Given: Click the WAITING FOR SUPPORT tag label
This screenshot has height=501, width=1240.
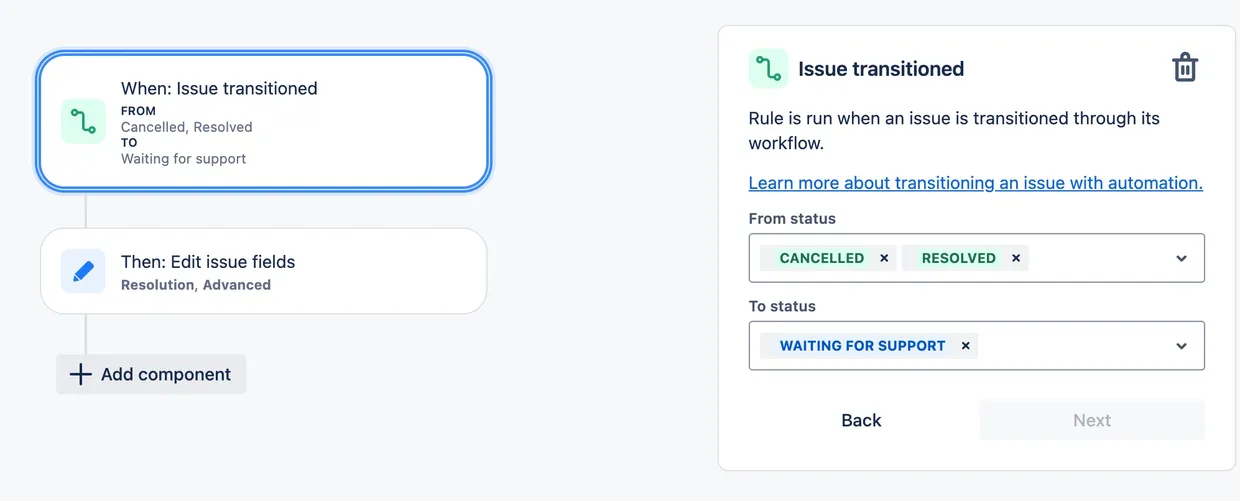Looking at the screenshot, I should pos(862,346).
